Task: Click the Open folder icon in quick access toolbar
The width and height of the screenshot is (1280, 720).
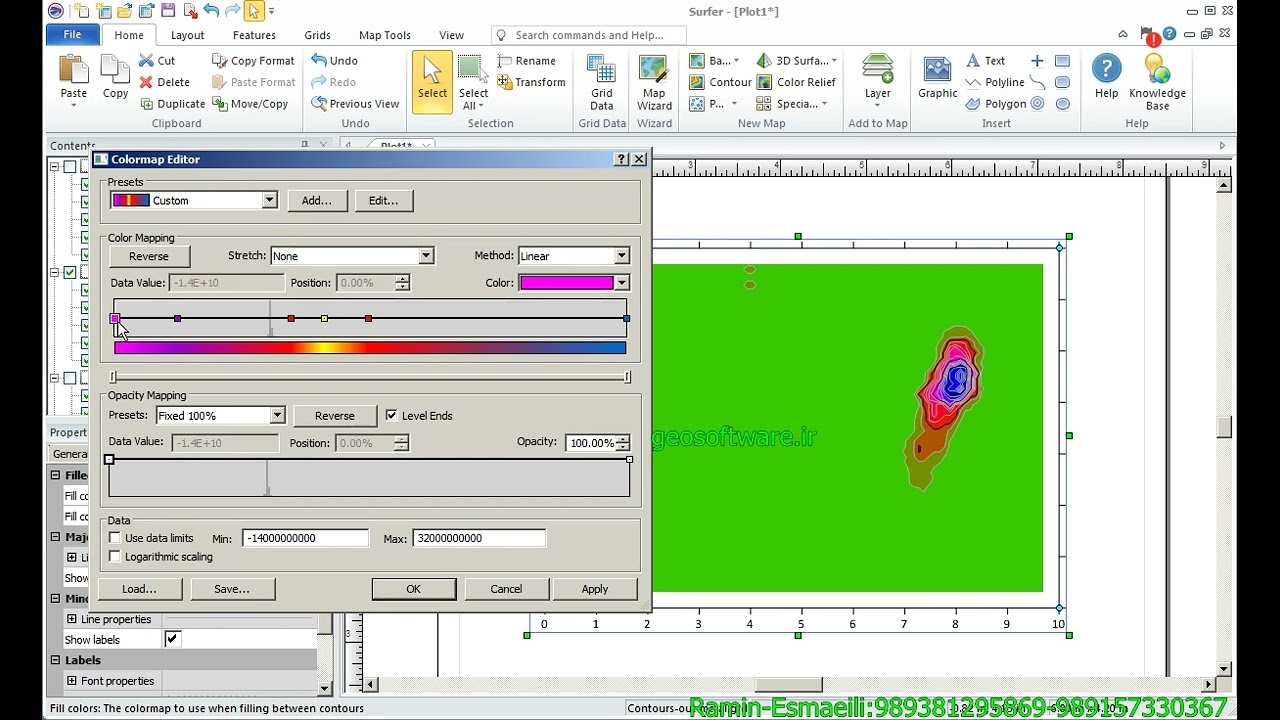Action: (x=124, y=11)
